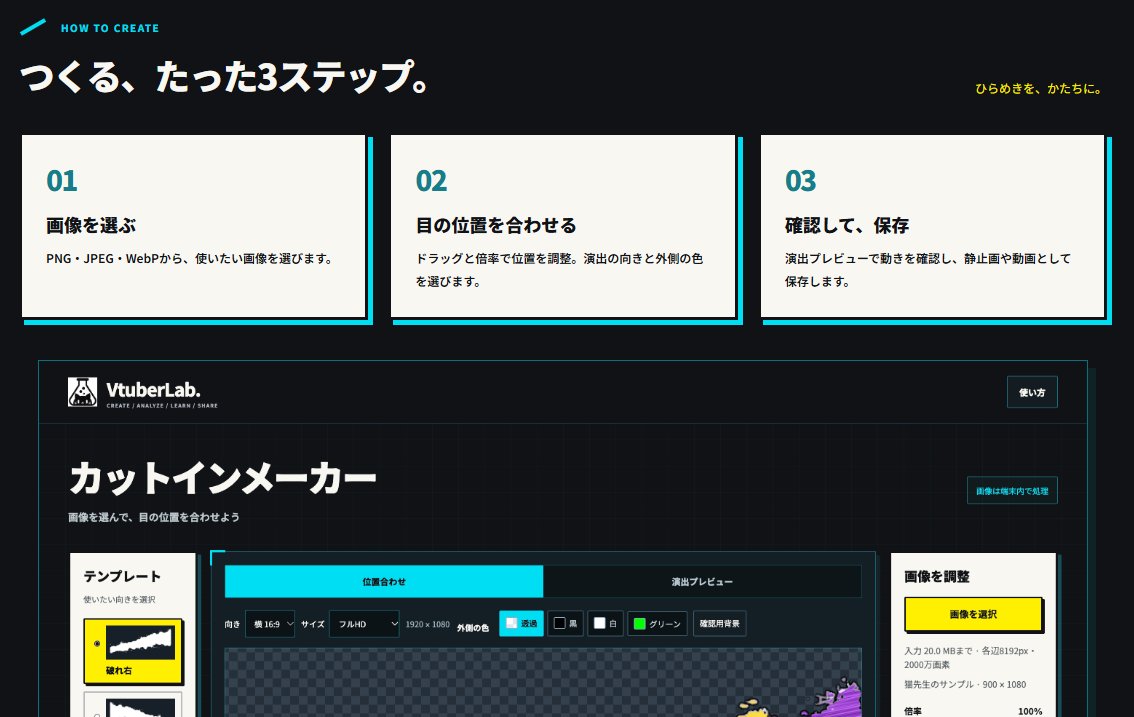This screenshot has height=717, width=1134.
Task: Click the 02 目の位置を合わせる step card
Action: point(563,226)
